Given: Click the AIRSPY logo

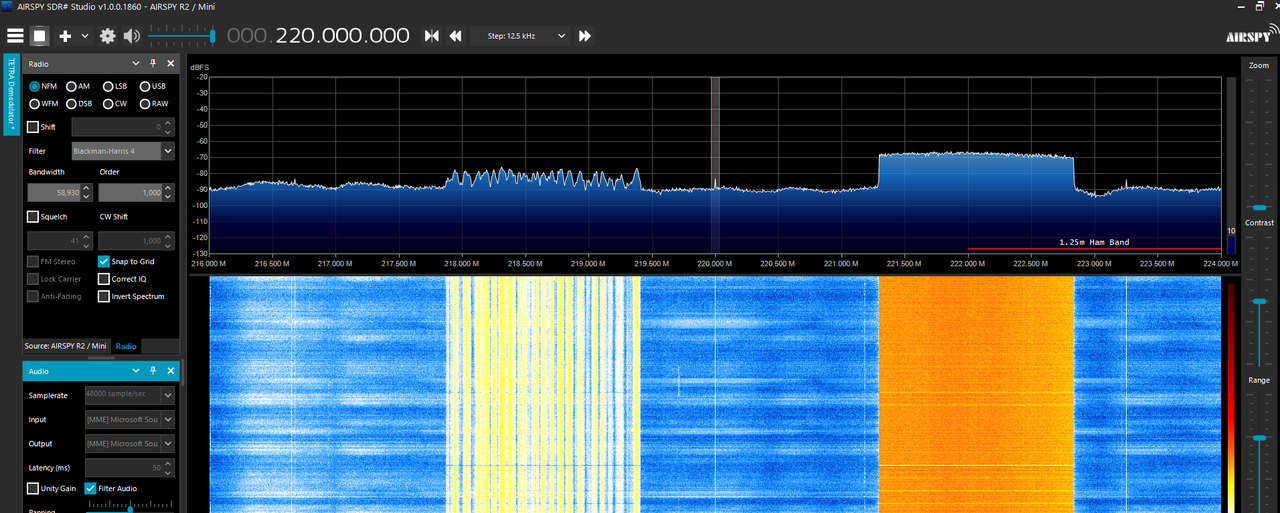Looking at the screenshot, I should (x=1251, y=33).
